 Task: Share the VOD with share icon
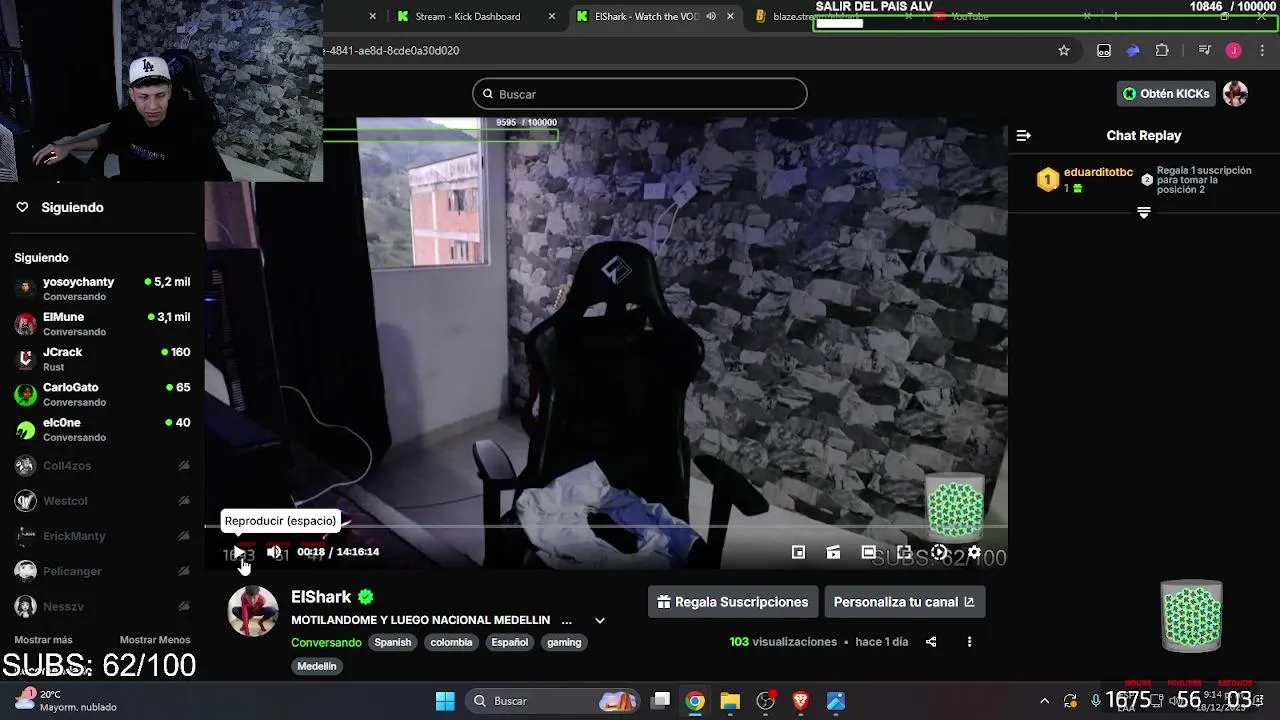[x=931, y=642]
